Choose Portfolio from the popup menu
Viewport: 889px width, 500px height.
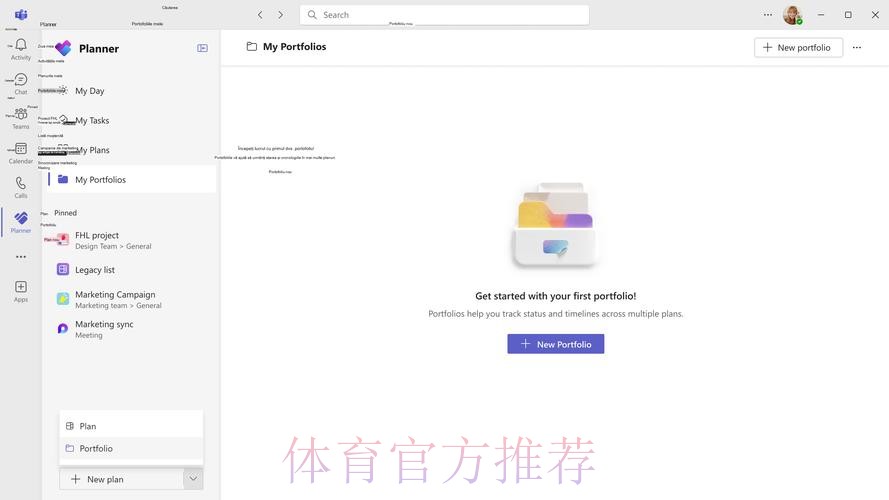pyautogui.click(x=96, y=449)
